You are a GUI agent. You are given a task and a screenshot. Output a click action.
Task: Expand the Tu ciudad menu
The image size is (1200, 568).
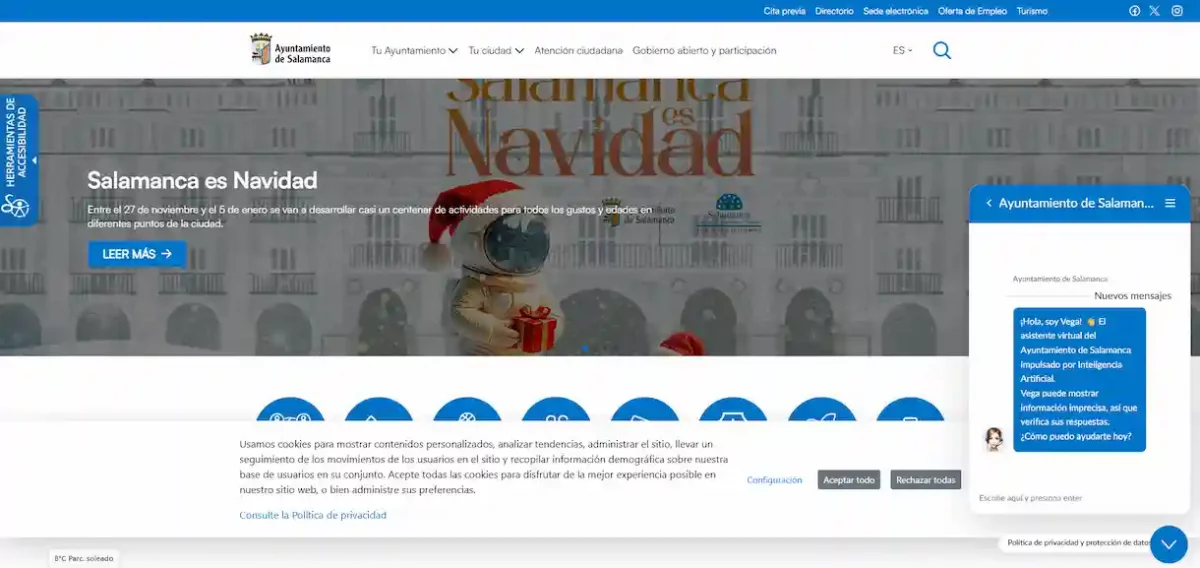point(496,51)
